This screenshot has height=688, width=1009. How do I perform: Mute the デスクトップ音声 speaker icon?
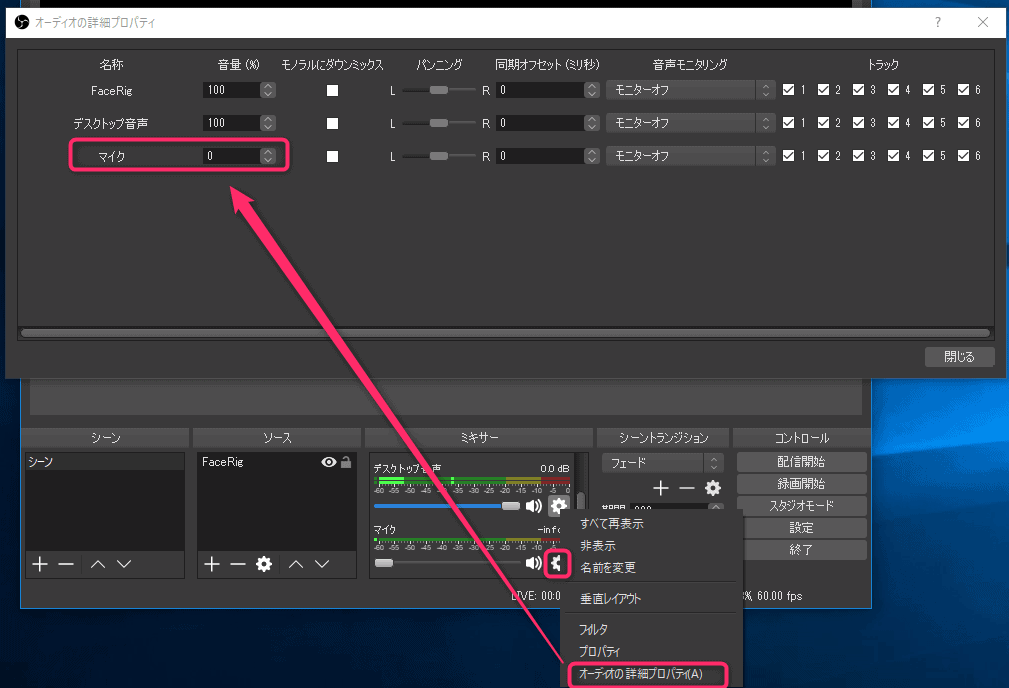click(534, 506)
